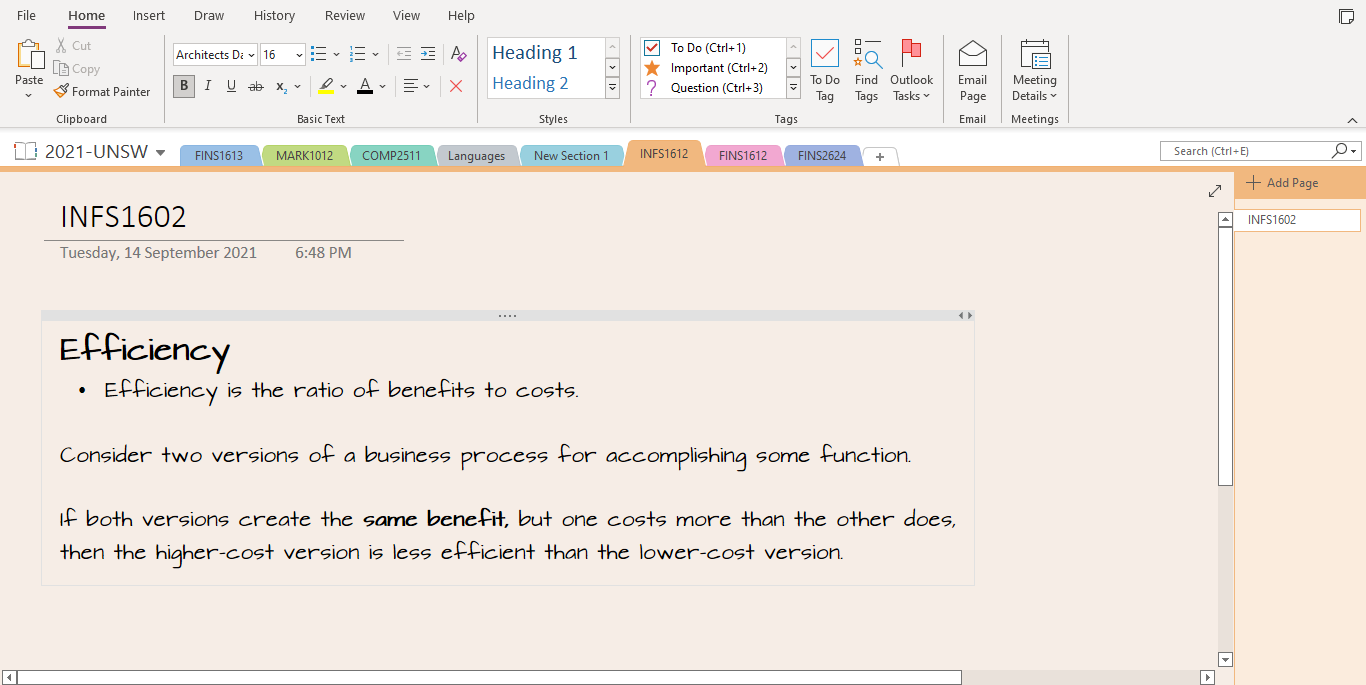
Task: Open the font size dropdown
Action: click(x=299, y=55)
